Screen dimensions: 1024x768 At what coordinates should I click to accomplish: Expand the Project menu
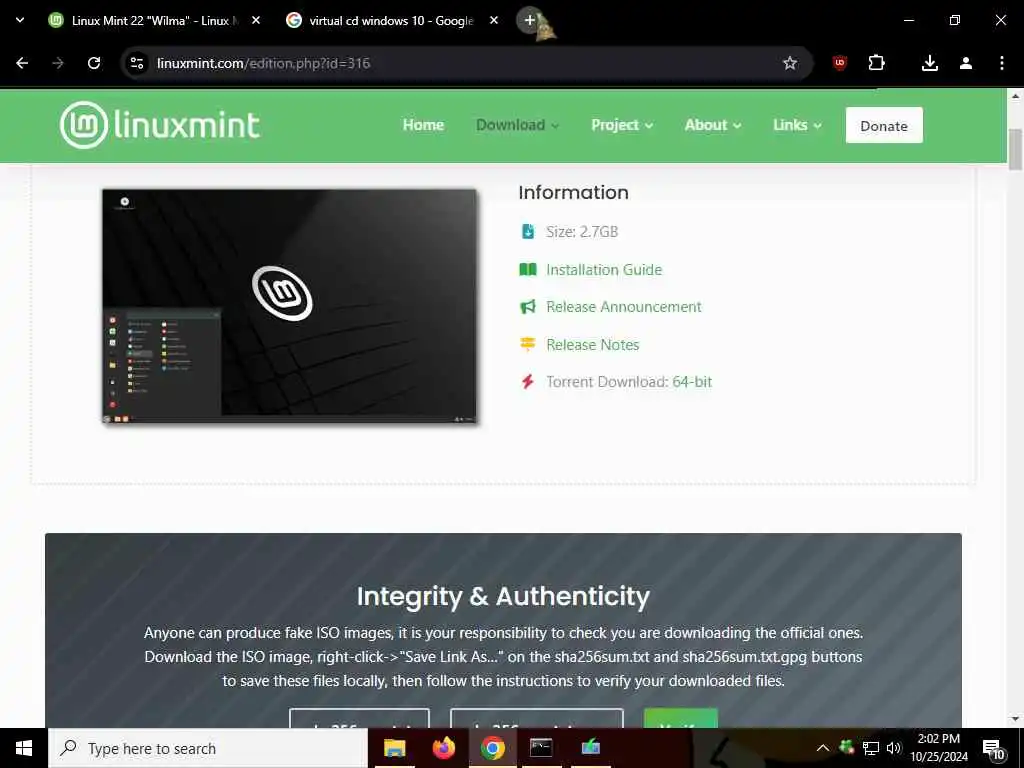pos(622,125)
